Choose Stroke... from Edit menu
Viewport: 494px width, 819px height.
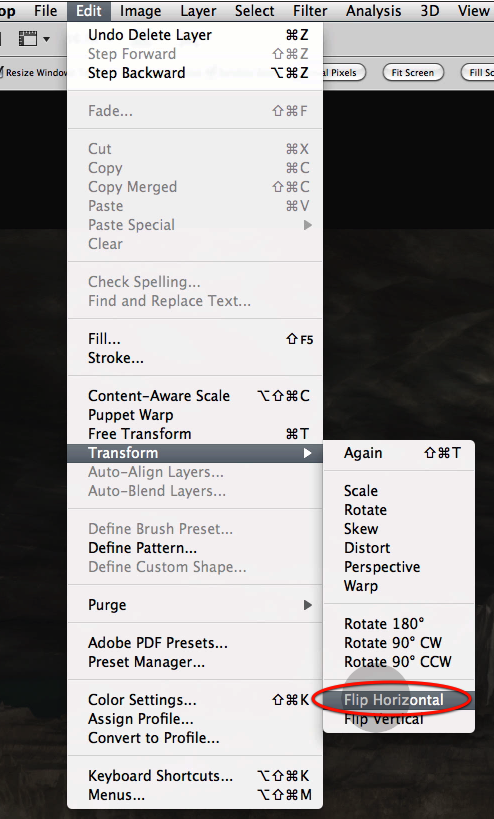pos(195,358)
